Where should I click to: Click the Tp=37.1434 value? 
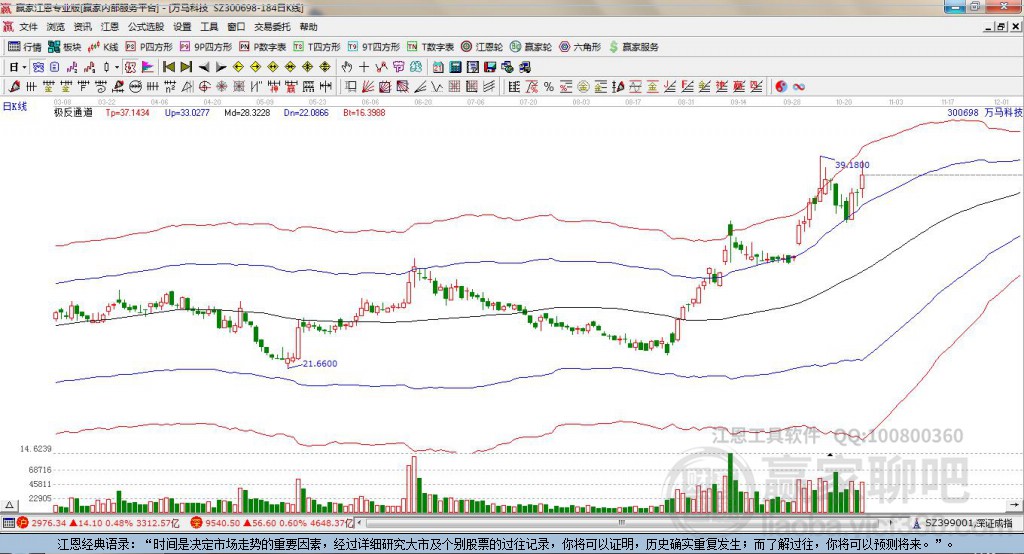127,112
